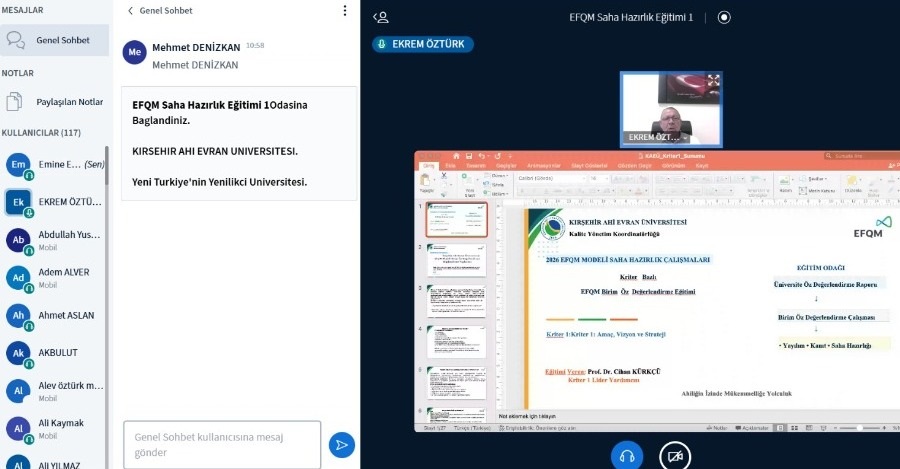Open the font size 16 dropdown
Image resolution: width=900 pixels, height=469 pixels.
[599, 179]
